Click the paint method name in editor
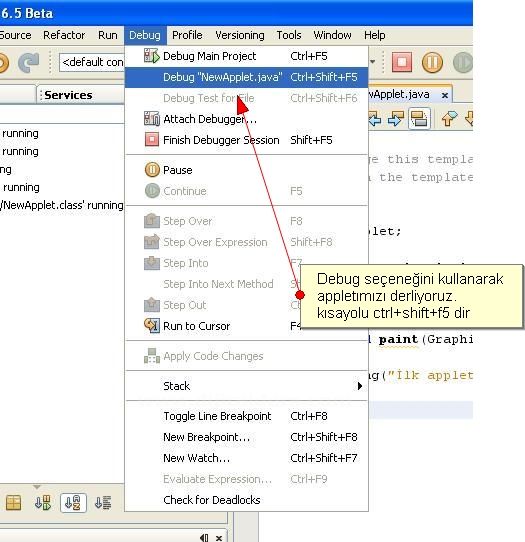525x542 pixels. point(398,339)
